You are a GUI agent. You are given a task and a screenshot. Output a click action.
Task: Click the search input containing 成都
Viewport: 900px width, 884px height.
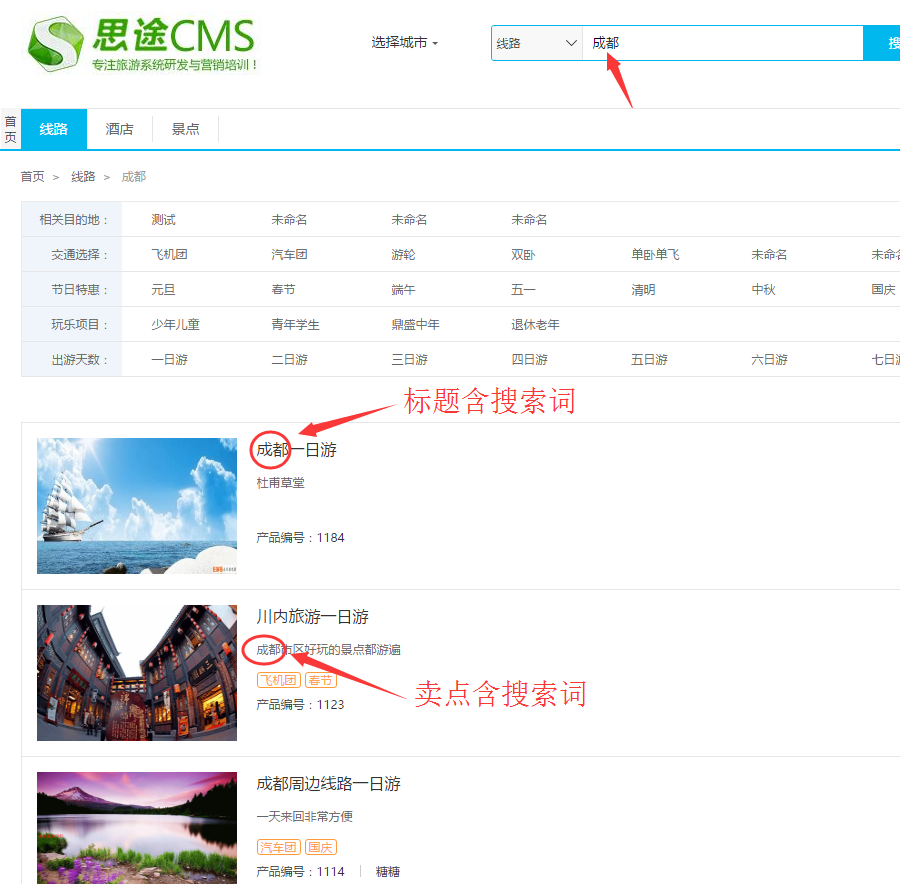720,43
